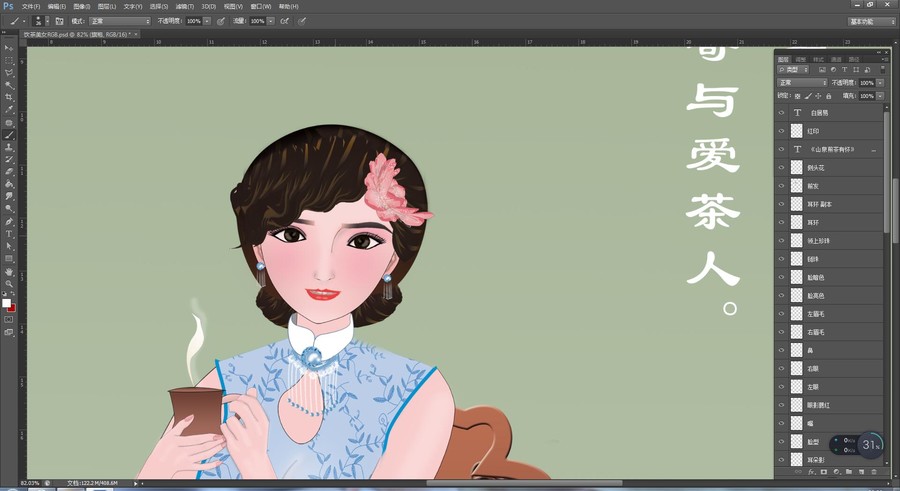The width and height of the screenshot is (900, 491).
Task: Open the opacity dropdown arrow in options bar
Action: 207,21
